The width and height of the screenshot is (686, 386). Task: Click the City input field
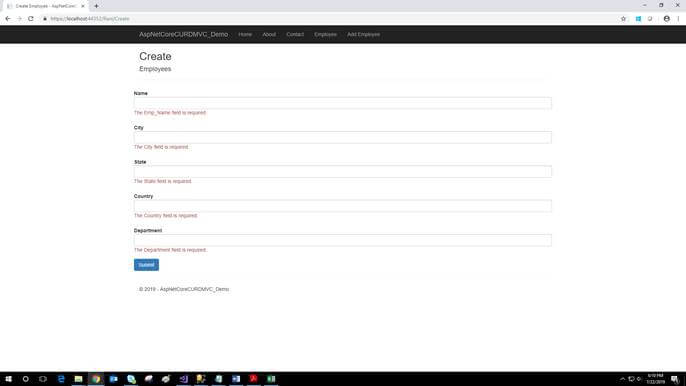coord(343,137)
